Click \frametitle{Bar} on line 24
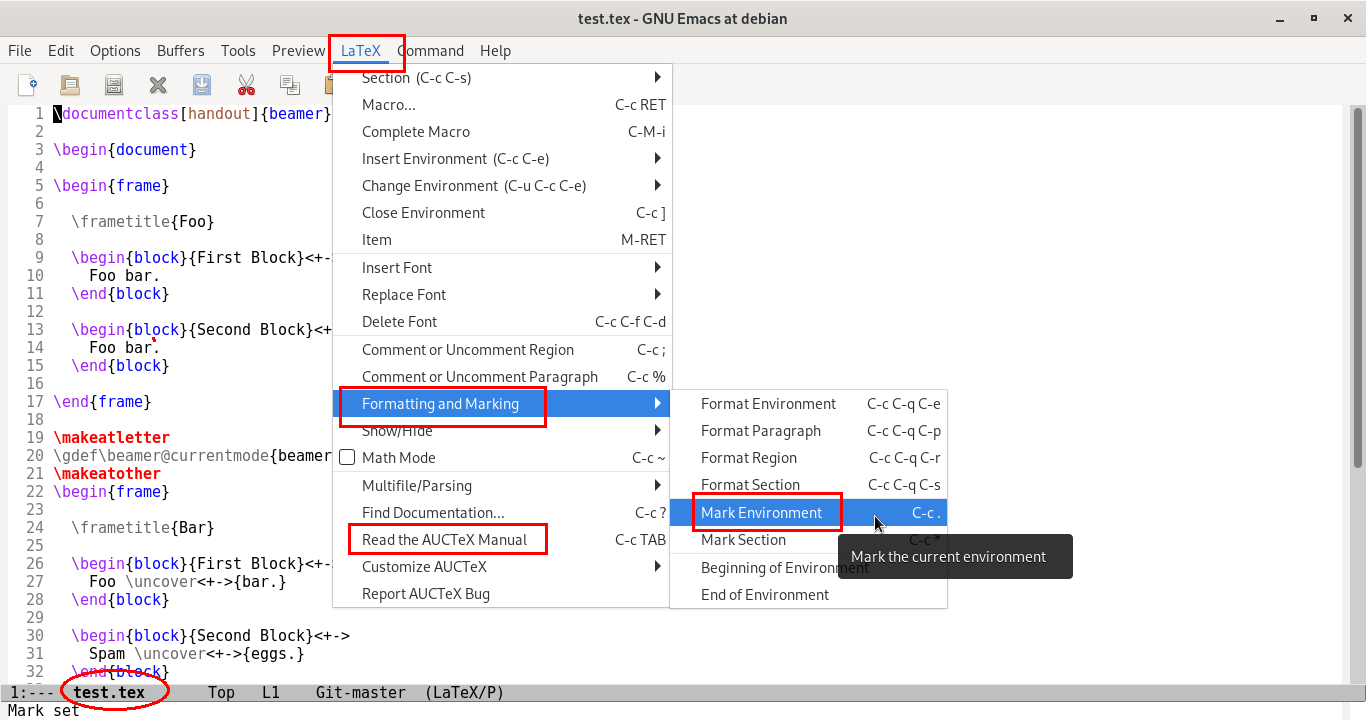The height and width of the screenshot is (720, 1366). click(143, 527)
